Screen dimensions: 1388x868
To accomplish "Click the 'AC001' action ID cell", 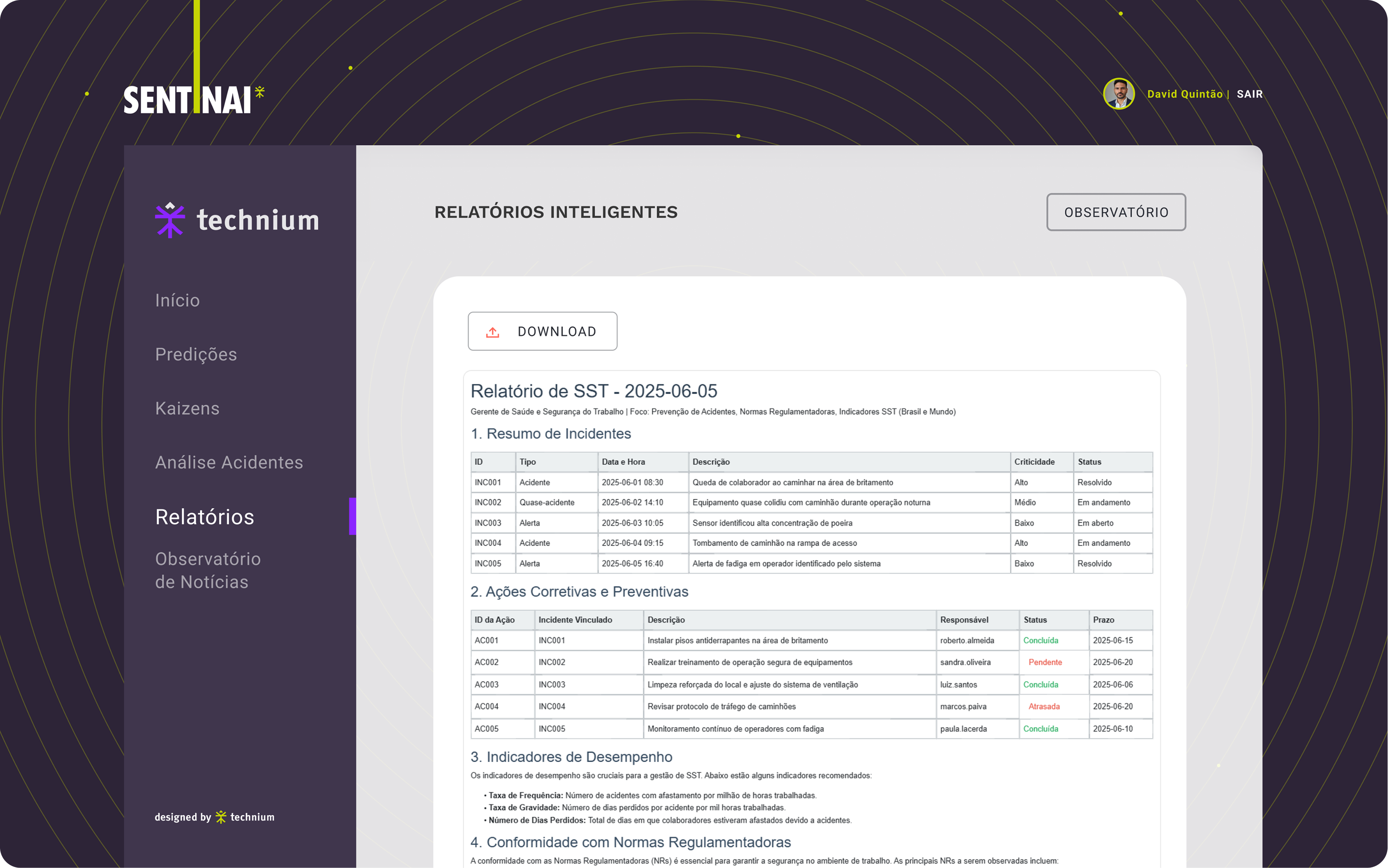I will click(x=502, y=640).
